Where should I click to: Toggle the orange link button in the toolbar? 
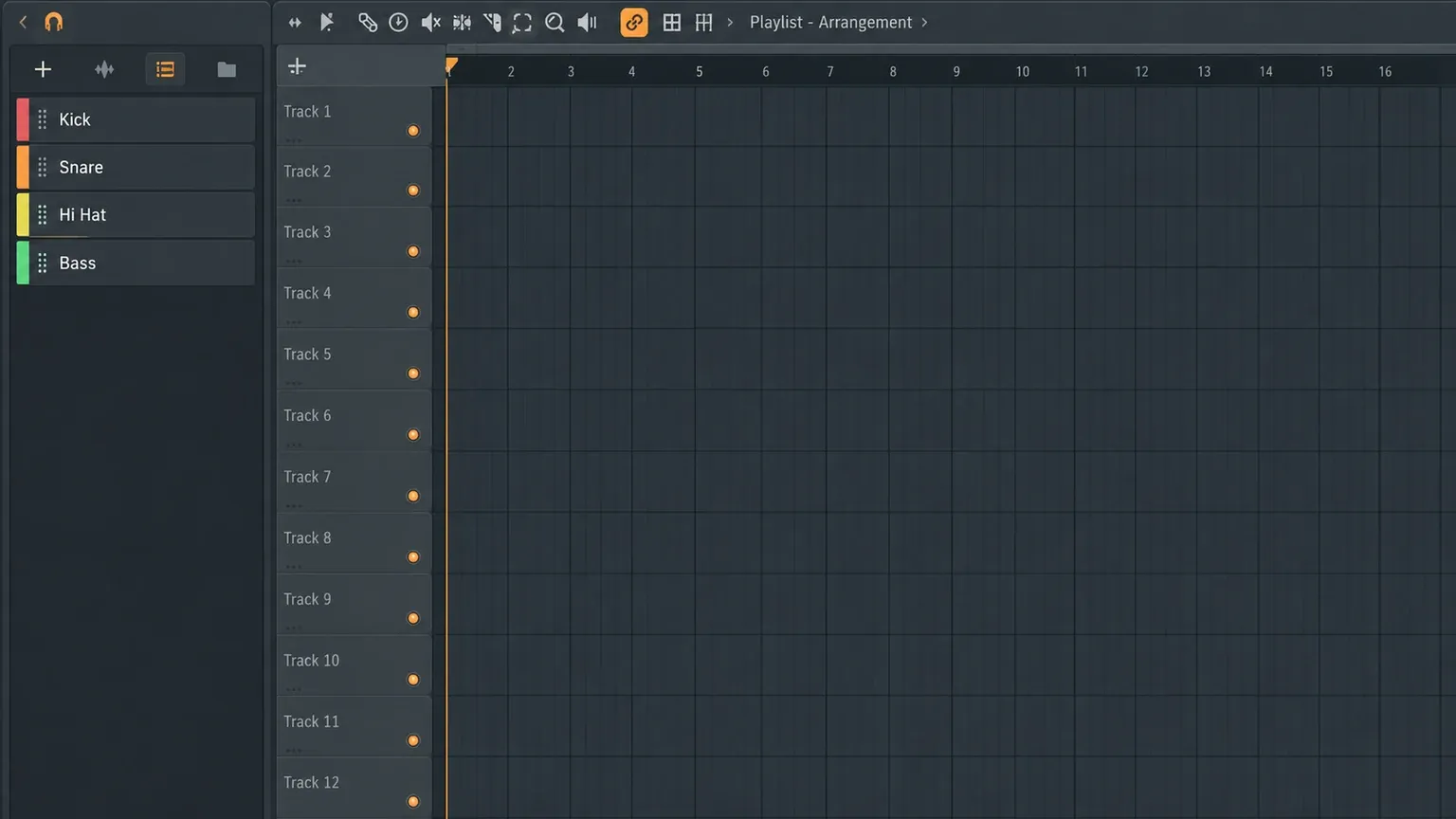[x=634, y=22]
